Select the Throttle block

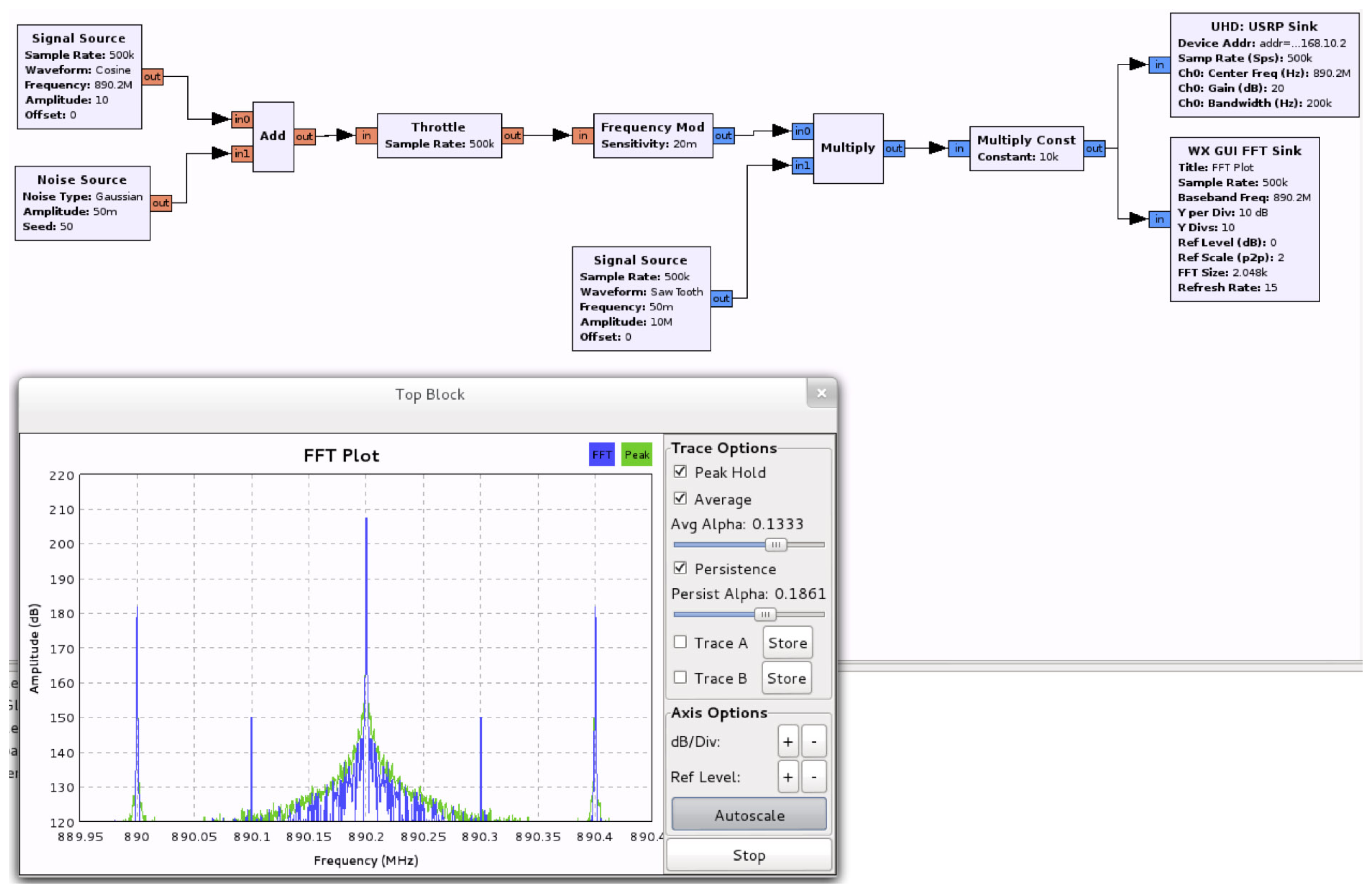pos(439,135)
